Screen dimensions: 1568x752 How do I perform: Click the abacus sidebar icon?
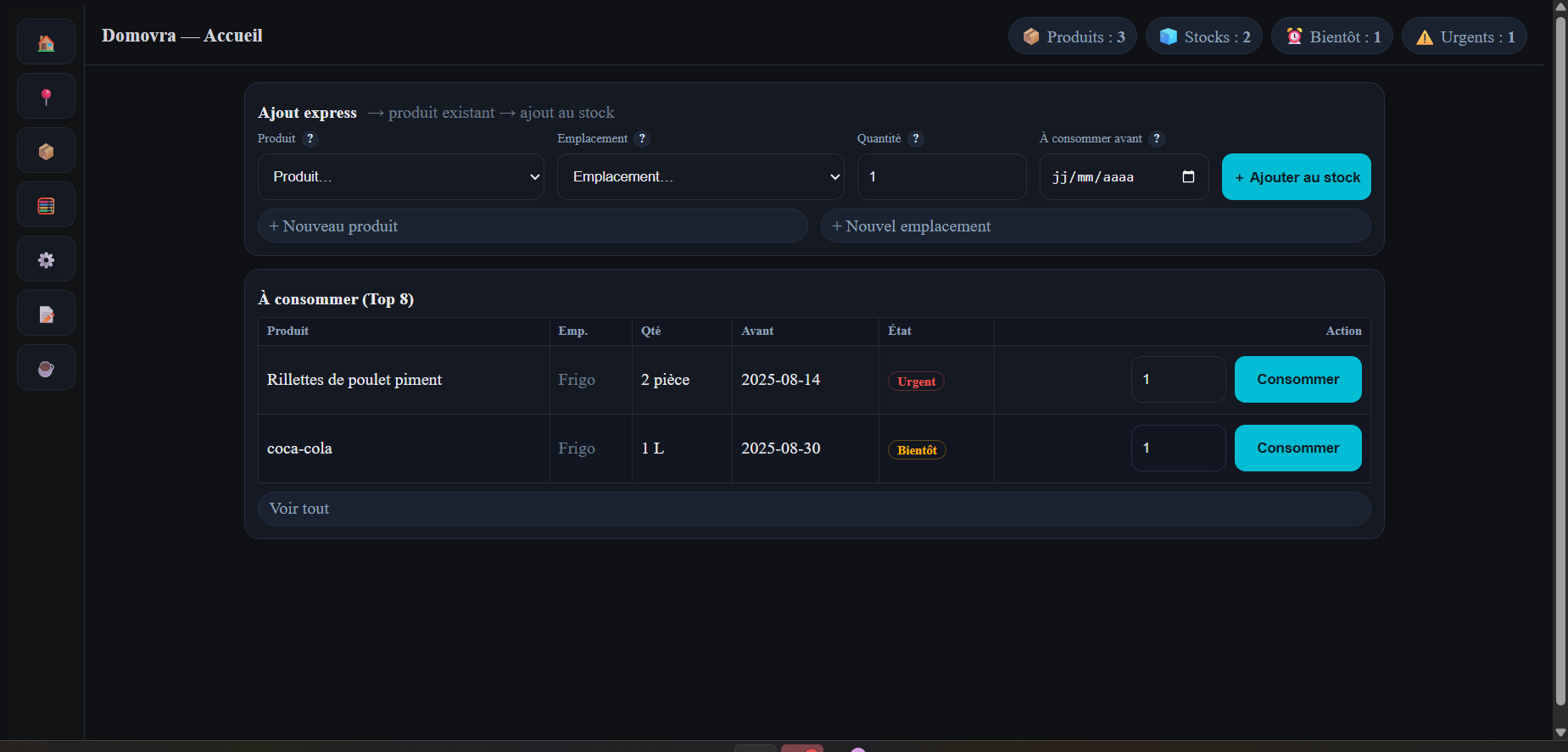coord(46,205)
